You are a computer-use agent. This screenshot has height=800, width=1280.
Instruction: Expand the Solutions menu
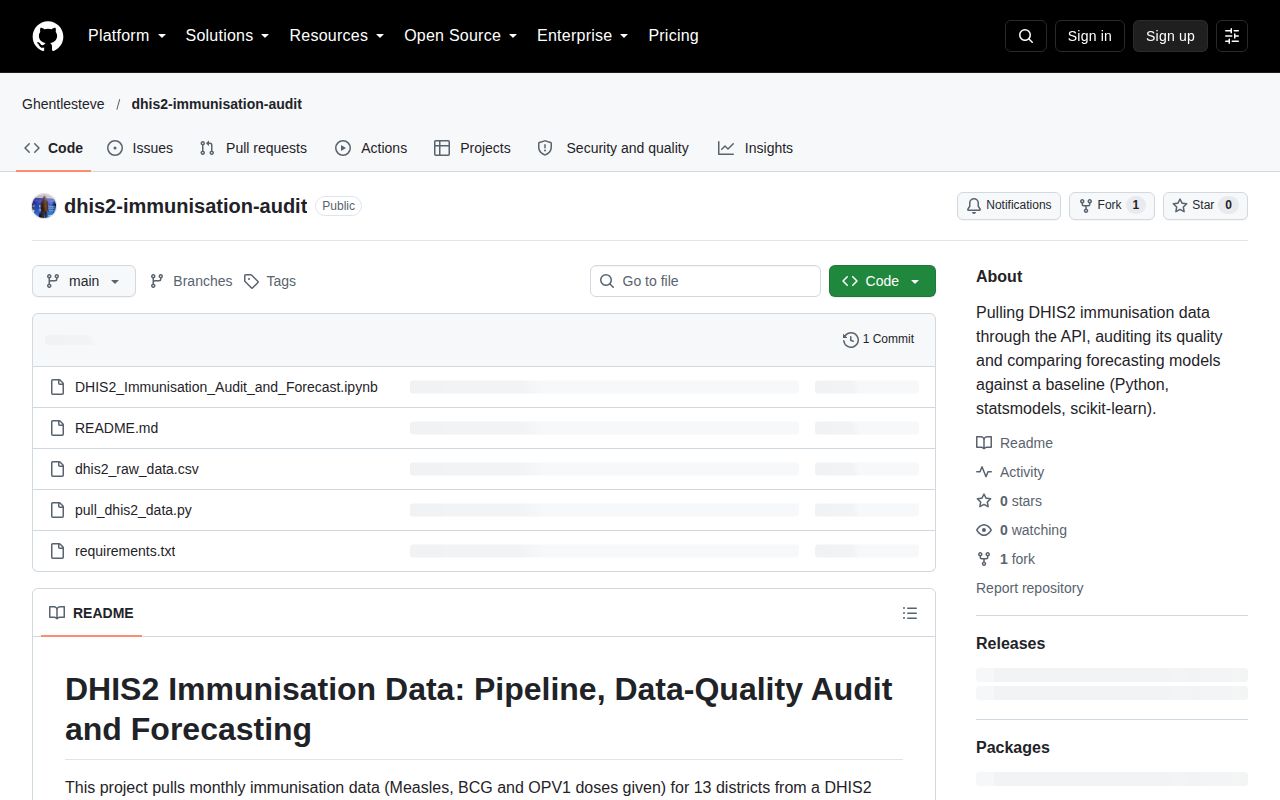click(228, 36)
